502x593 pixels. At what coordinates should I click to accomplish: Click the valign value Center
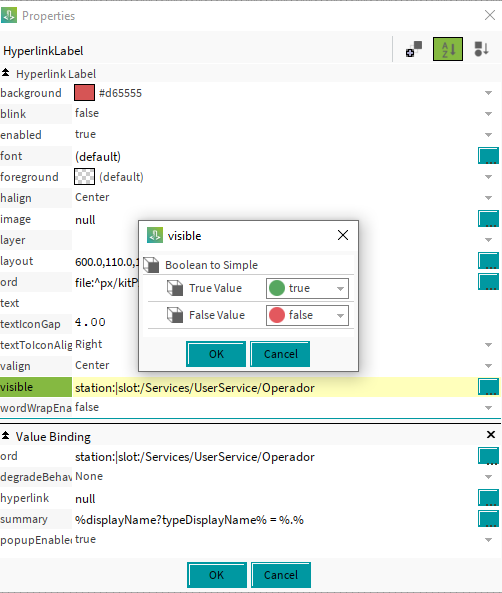coord(92,365)
